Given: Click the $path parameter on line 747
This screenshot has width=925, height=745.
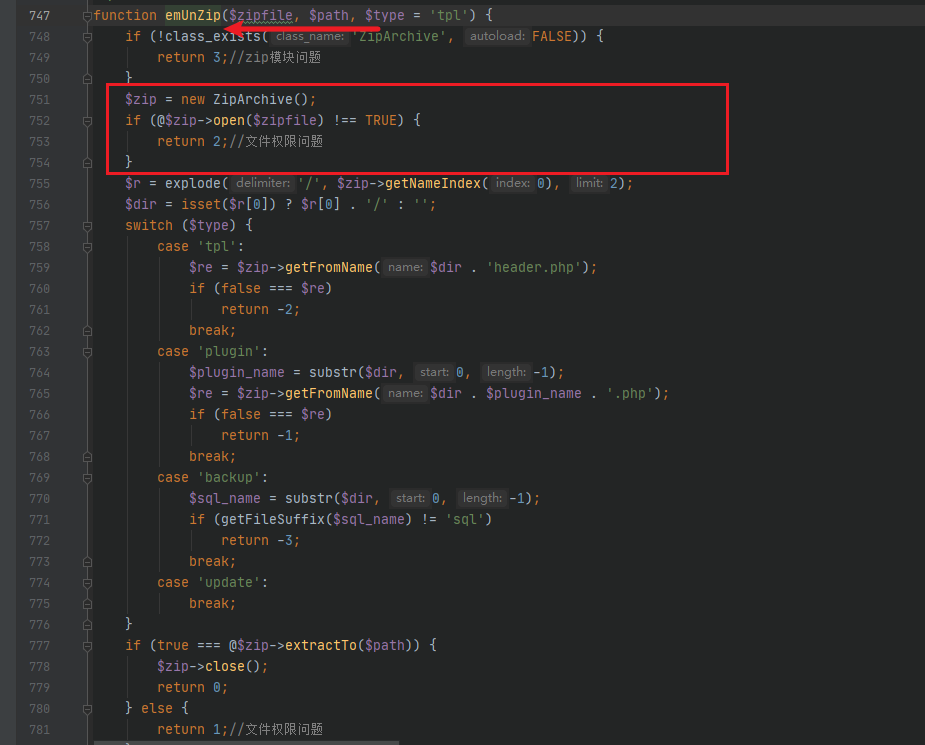Looking at the screenshot, I should (329, 15).
